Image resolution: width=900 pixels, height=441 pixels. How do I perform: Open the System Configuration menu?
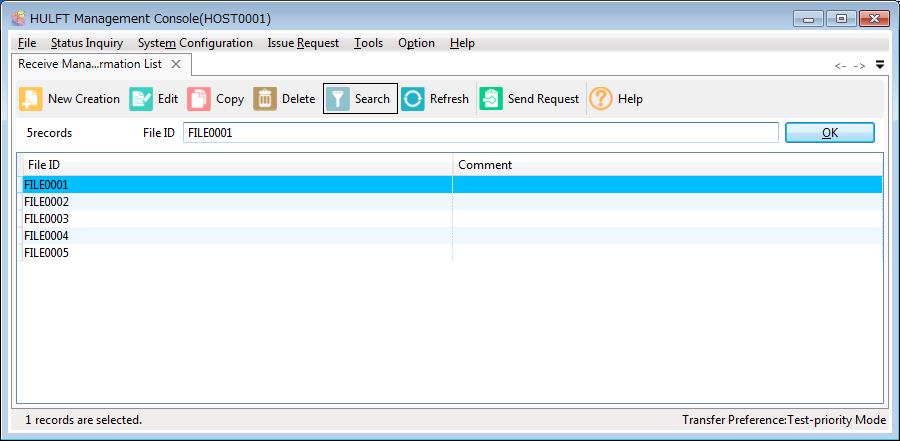click(x=195, y=43)
